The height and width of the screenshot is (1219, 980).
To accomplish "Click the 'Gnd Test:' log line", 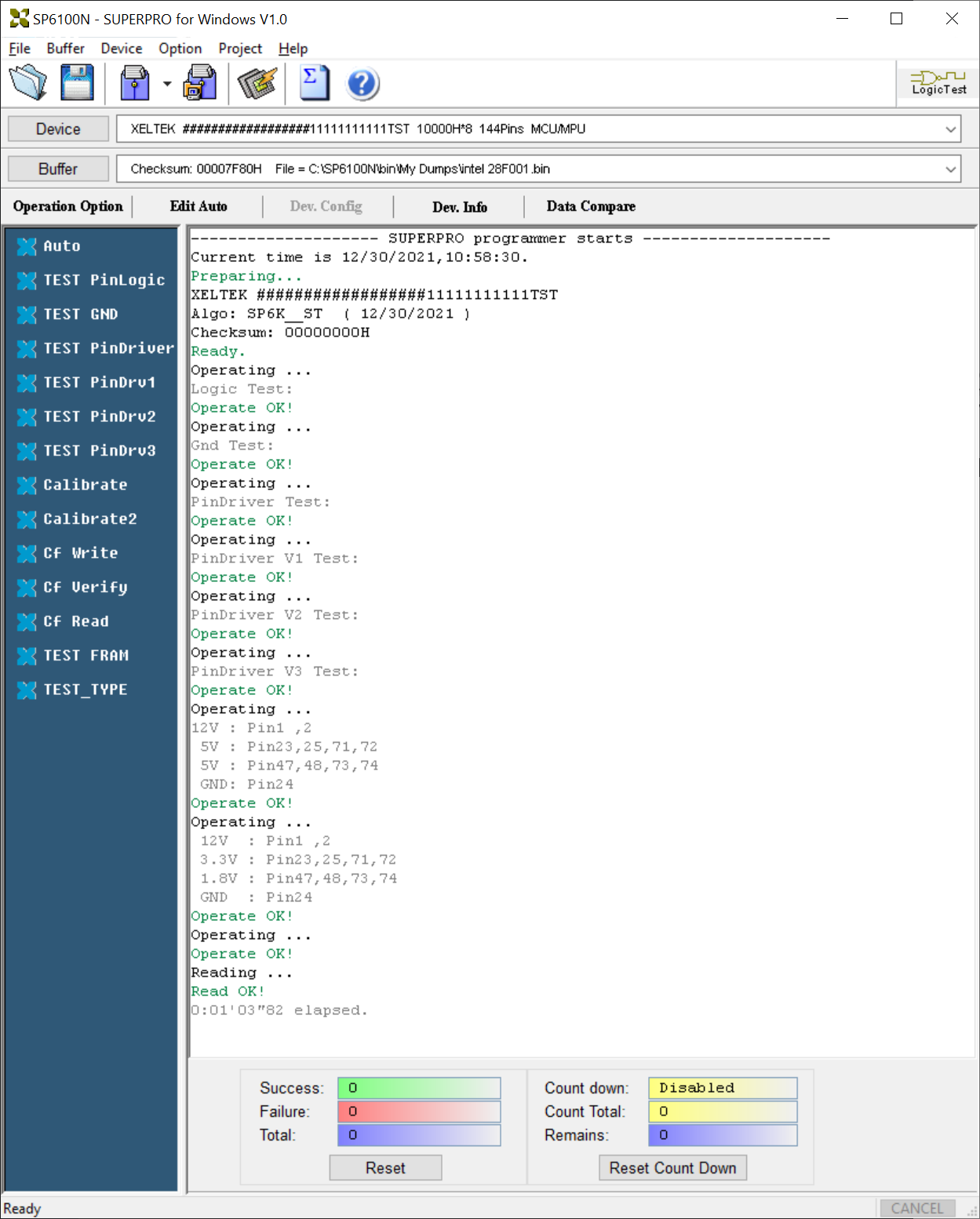I will click(232, 446).
